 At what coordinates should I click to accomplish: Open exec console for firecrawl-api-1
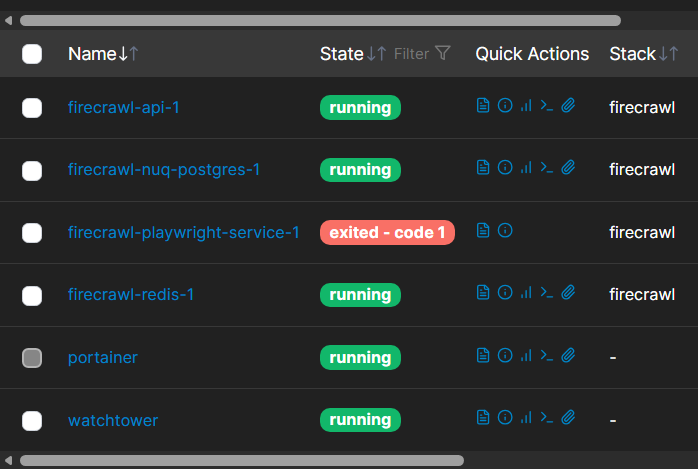click(546, 107)
